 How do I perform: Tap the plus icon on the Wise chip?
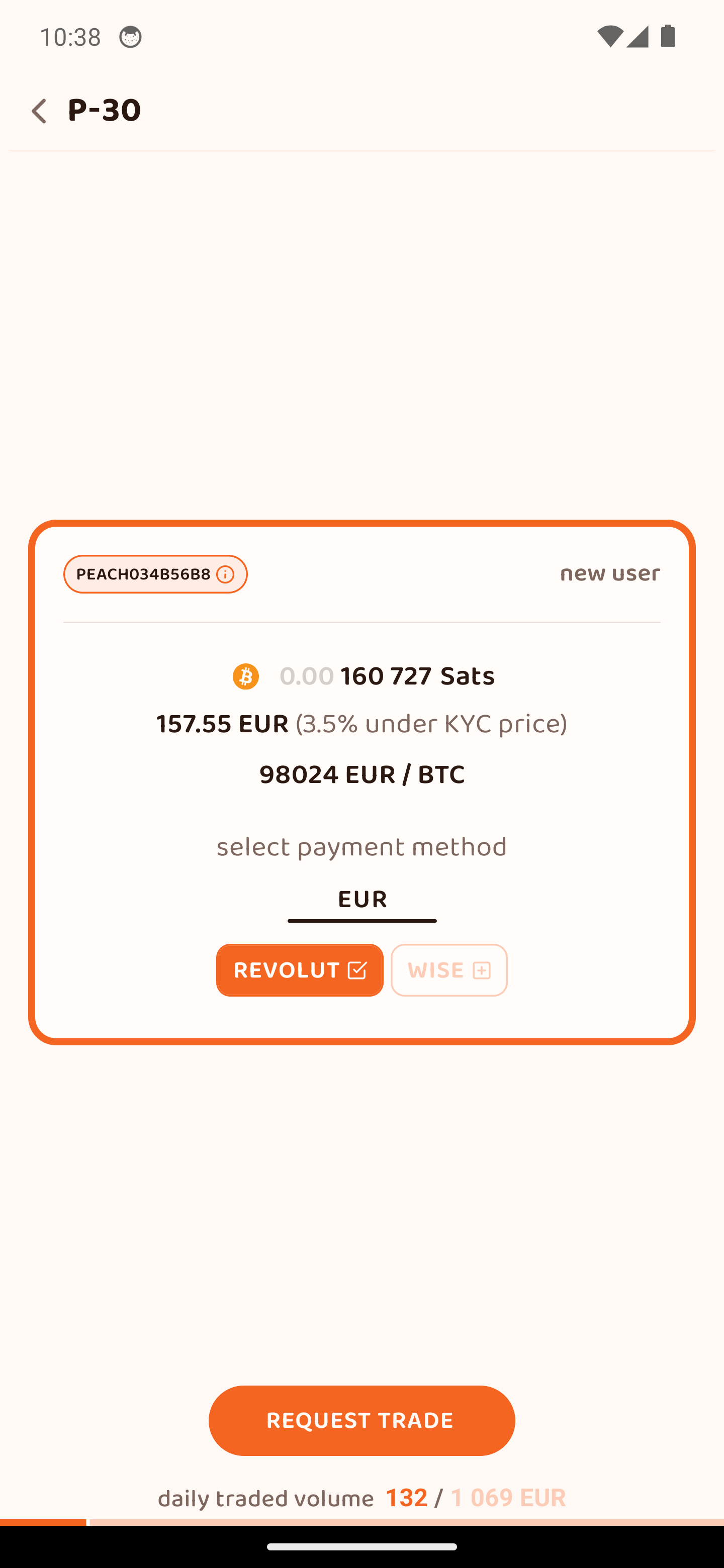481,970
